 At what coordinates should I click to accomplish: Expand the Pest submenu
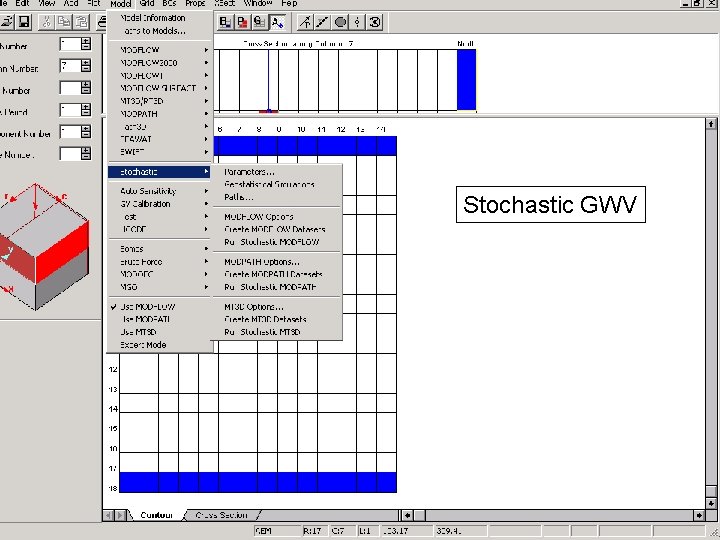click(x=160, y=216)
